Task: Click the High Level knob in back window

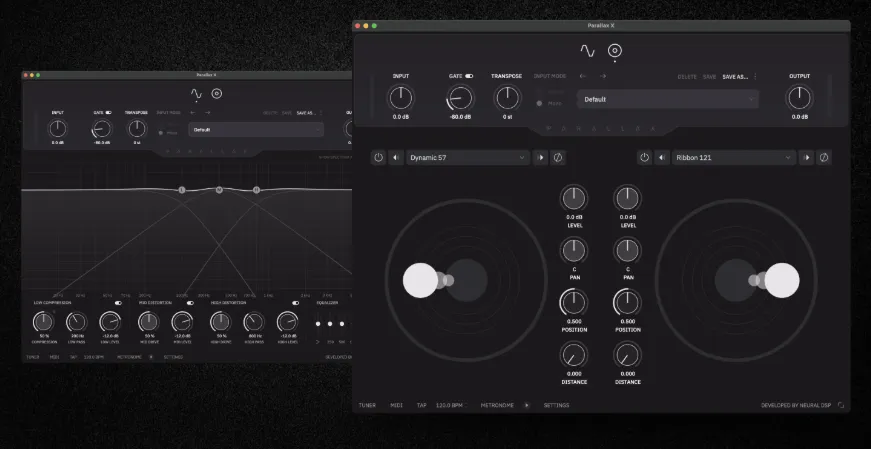Action: point(287,322)
